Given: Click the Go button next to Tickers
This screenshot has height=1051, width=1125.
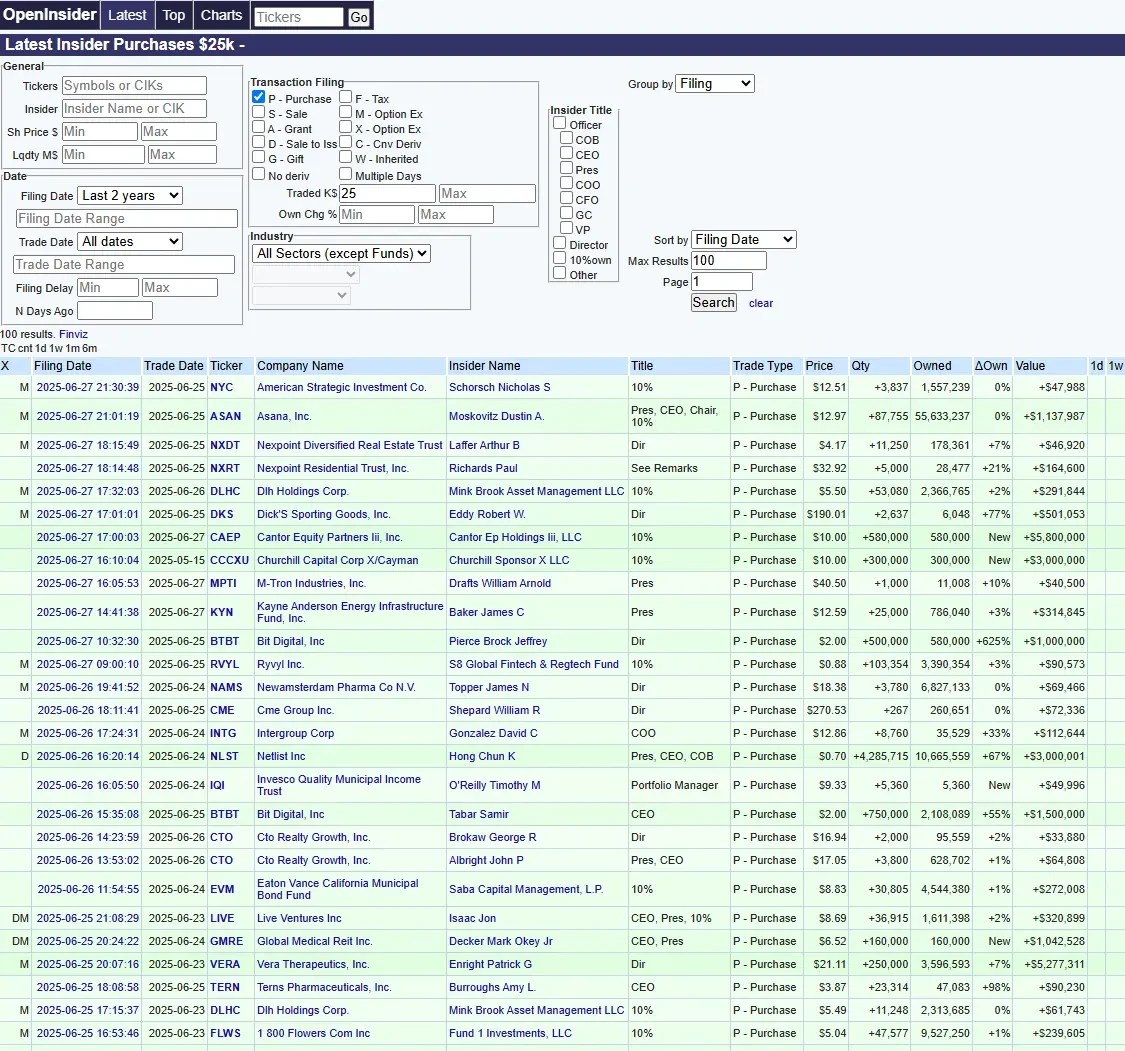Looking at the screenshot, I should pos(359,17).
